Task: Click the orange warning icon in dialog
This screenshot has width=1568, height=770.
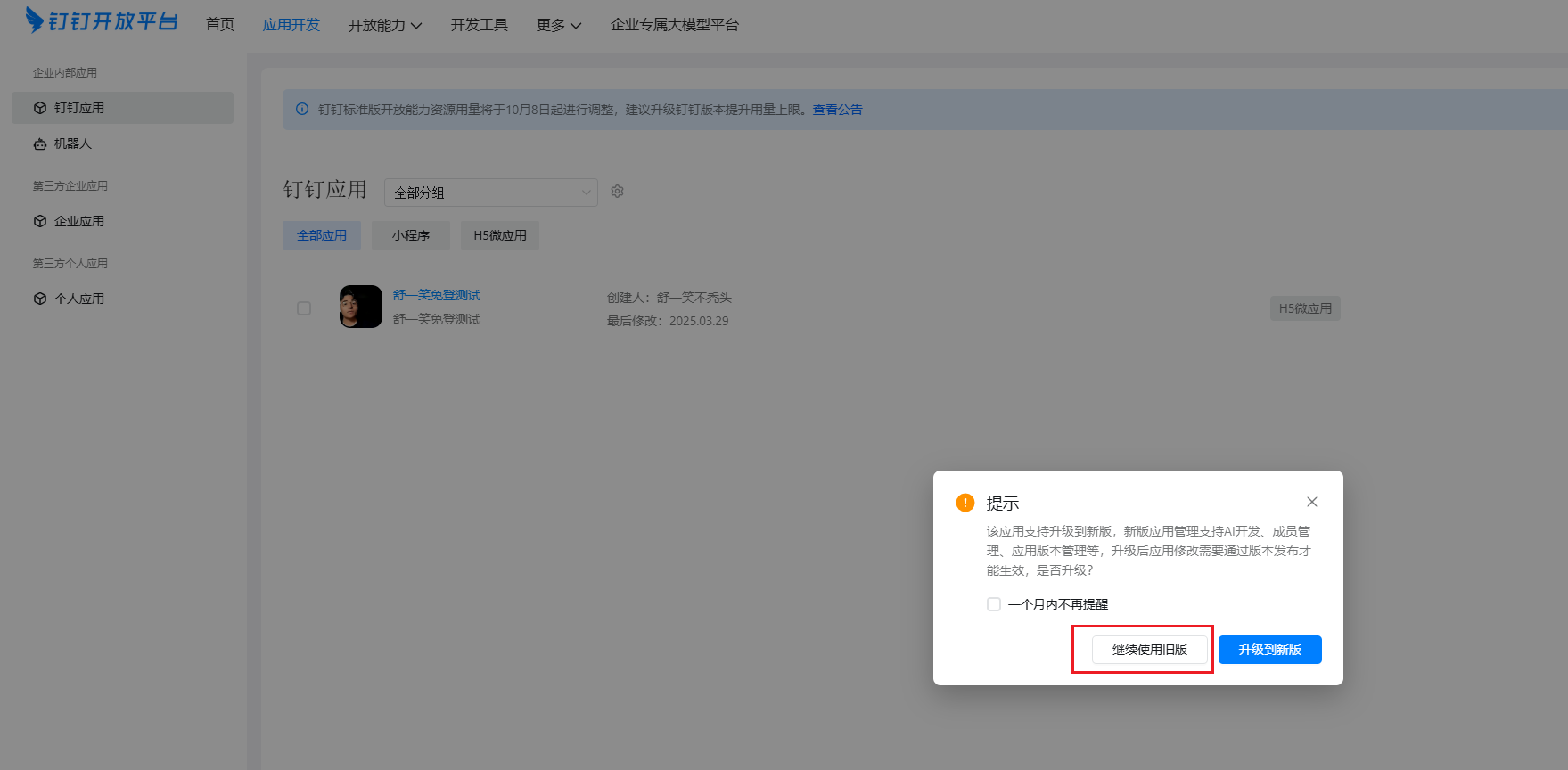Action: pos(965,503)
